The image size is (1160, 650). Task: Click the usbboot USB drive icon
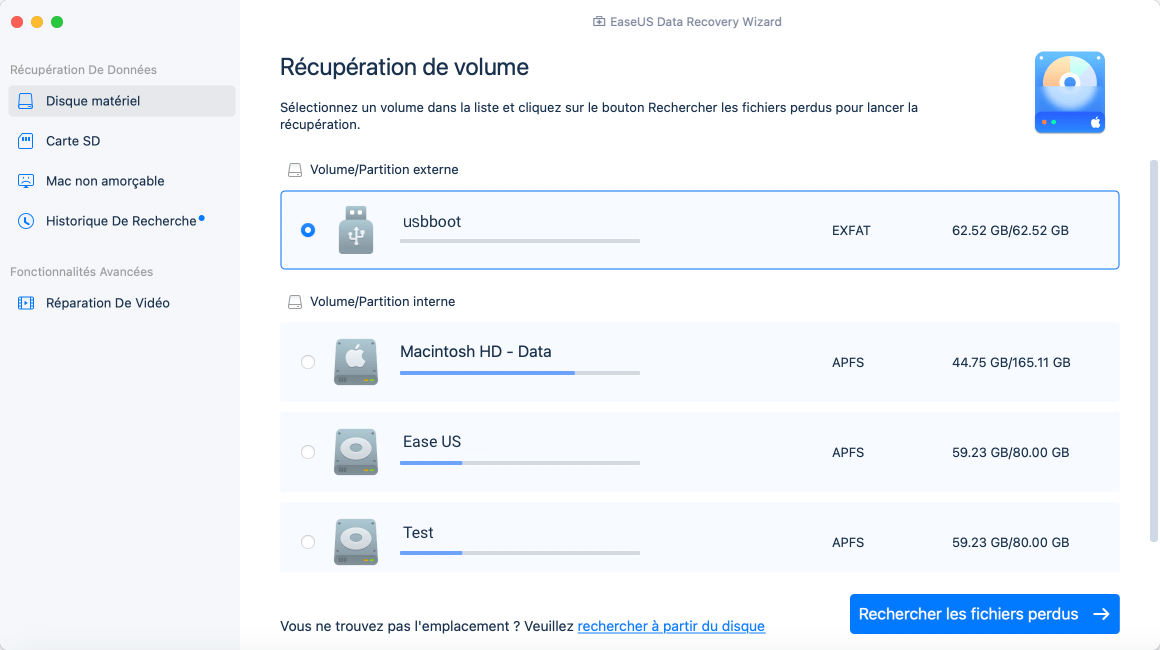point(356,230)
